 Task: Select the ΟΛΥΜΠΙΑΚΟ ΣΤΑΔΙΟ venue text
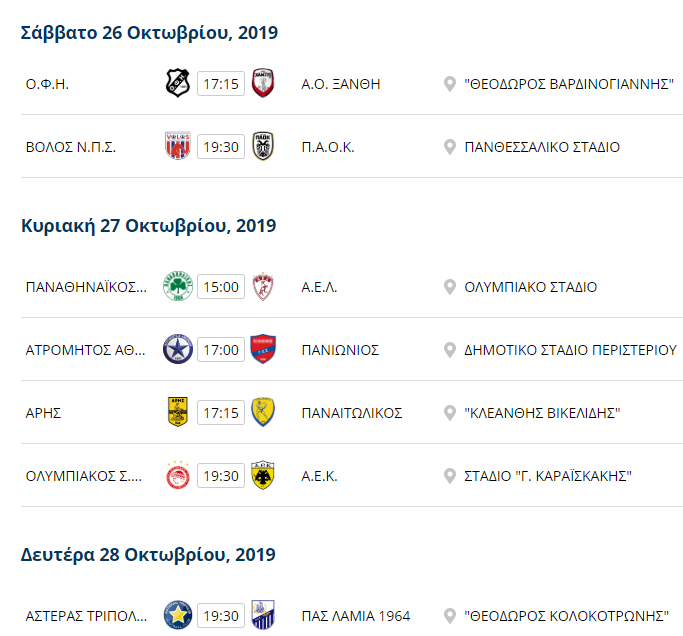pos(531,287)
